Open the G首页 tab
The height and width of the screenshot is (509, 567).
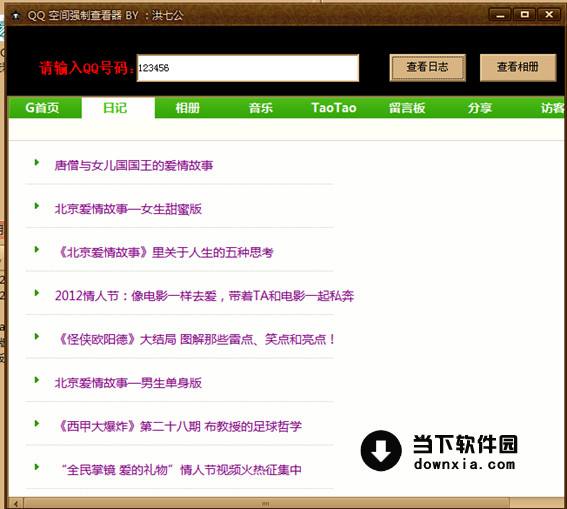44,108
